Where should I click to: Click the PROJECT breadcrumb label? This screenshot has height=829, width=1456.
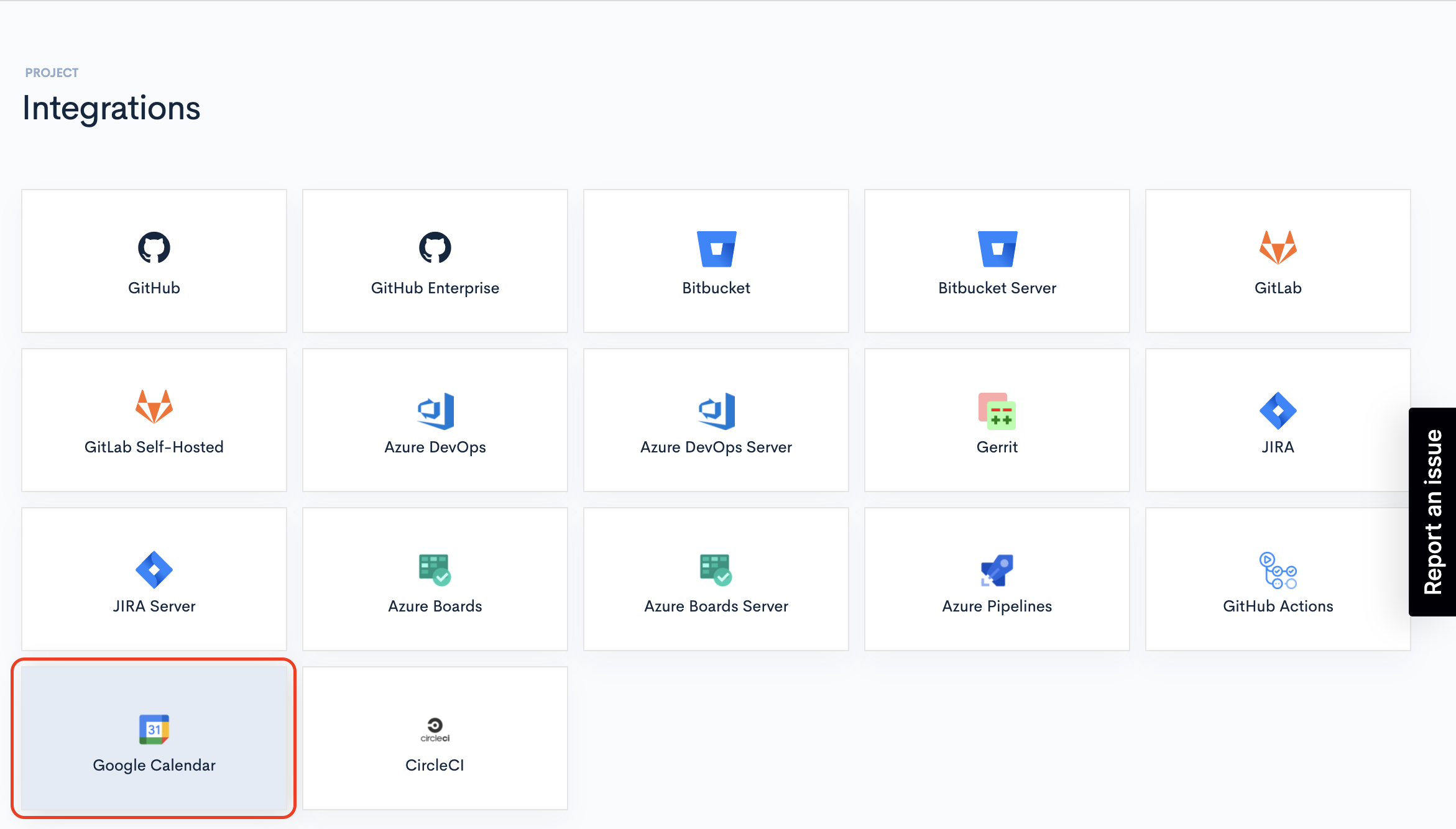(52, 73)
